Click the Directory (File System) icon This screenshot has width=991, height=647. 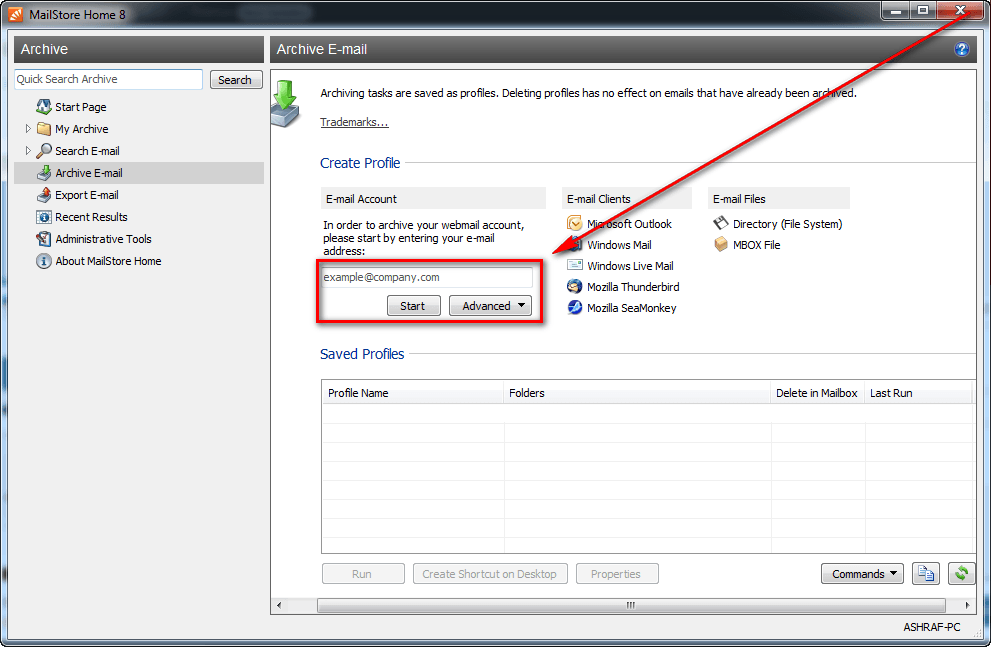[x=720, y=223]
